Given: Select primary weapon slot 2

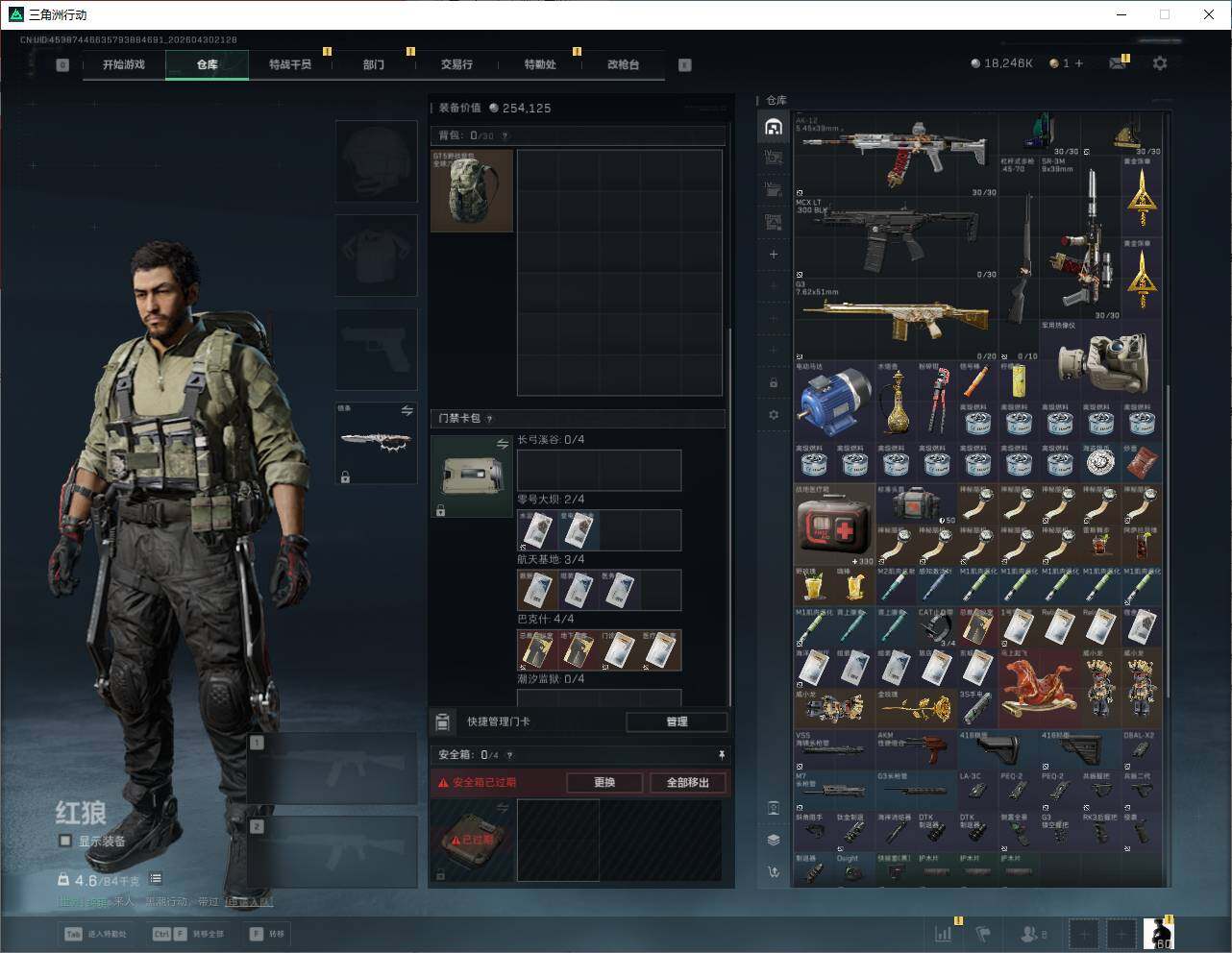Looking at the screenshot, I should tap(333, 852).
